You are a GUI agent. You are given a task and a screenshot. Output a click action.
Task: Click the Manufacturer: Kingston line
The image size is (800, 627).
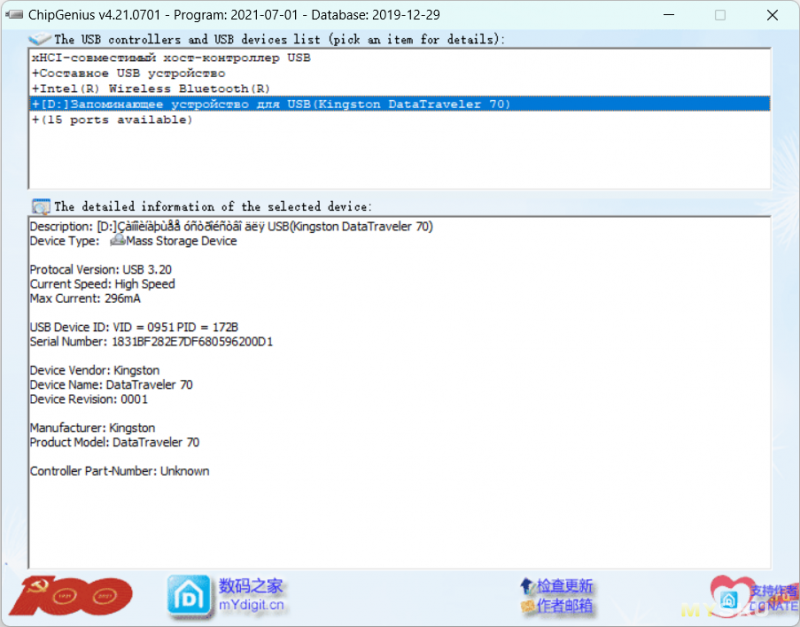(92, 428)
